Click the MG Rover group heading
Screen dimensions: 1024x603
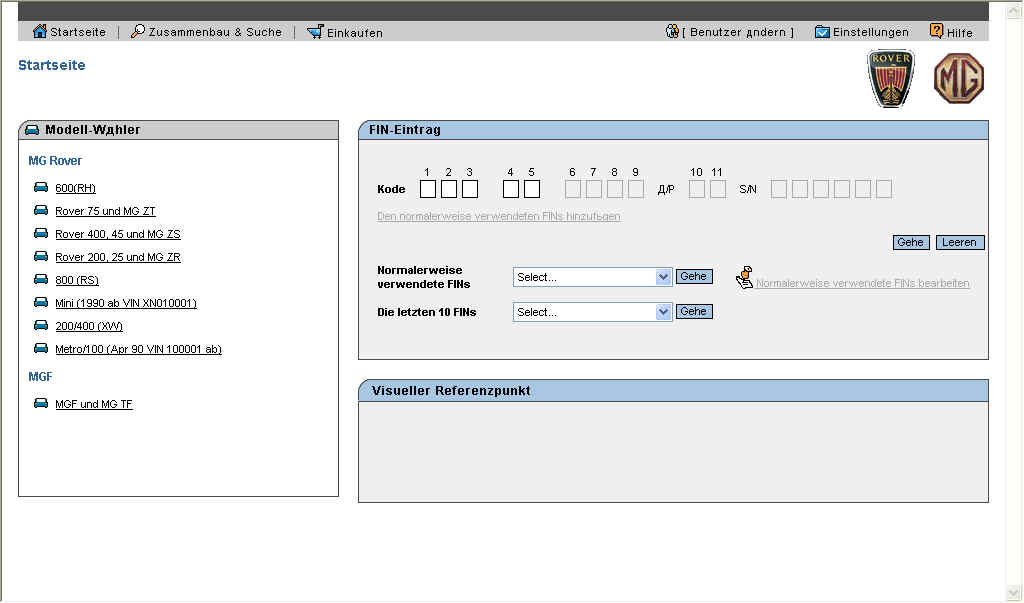tap(55, 161)
